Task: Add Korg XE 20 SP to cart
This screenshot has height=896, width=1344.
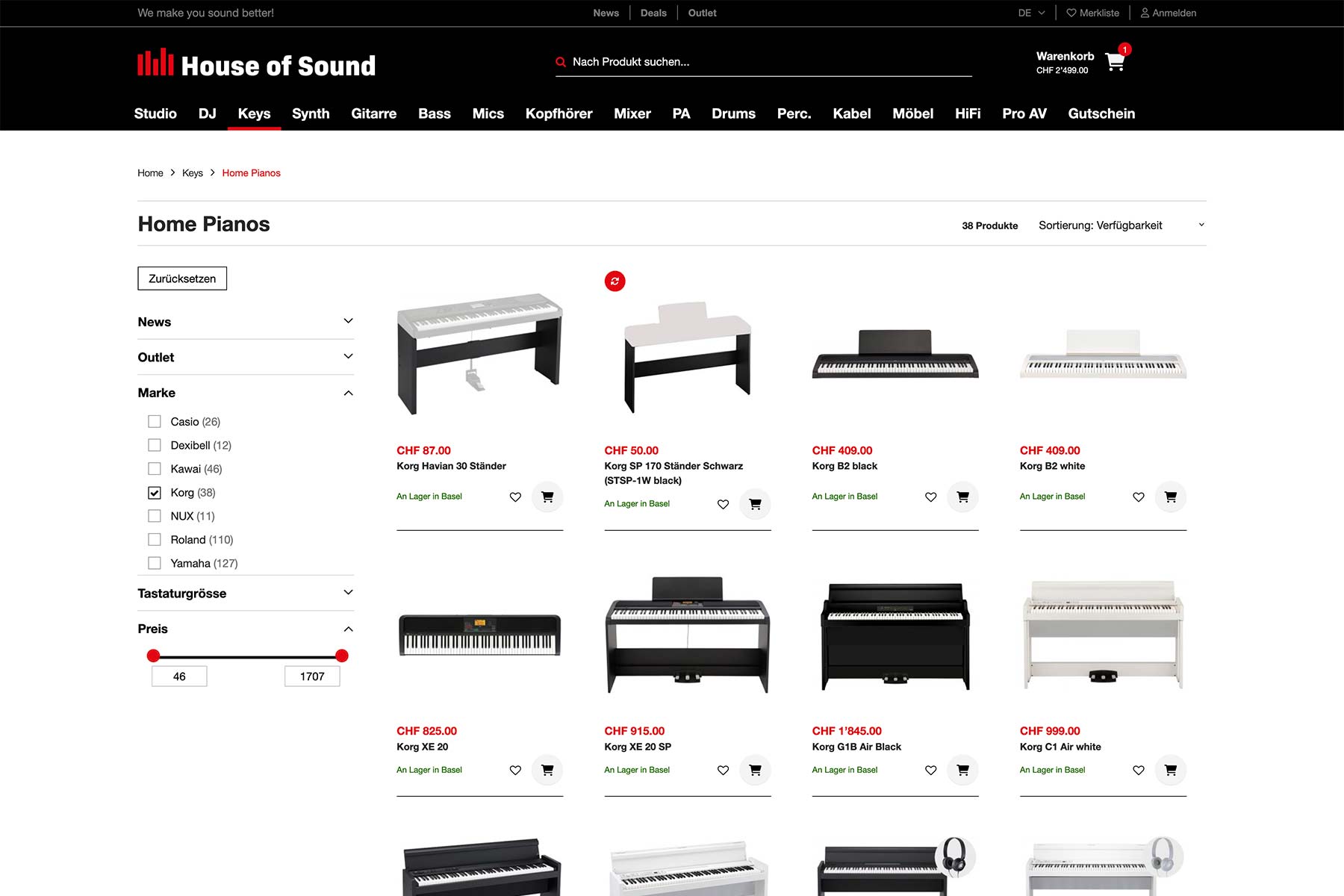Action: coord(755,771)
